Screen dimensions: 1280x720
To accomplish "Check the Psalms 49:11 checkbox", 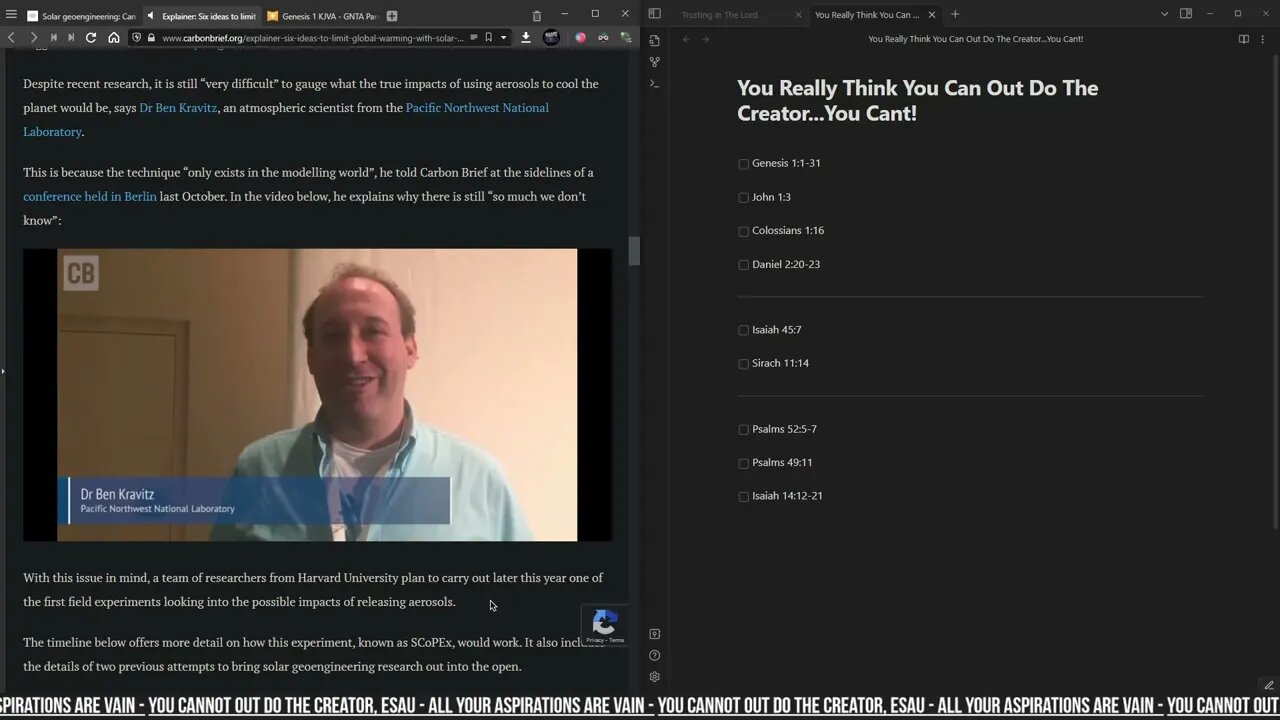I will pos(743,463).
